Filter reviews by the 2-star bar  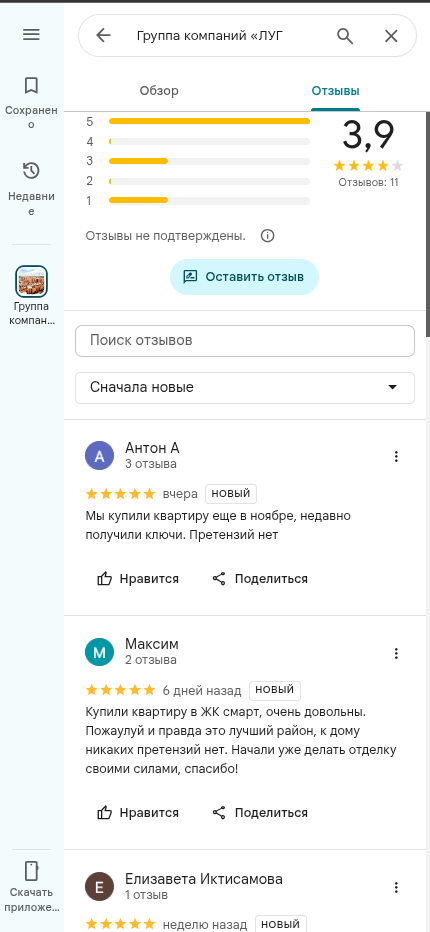209,181
